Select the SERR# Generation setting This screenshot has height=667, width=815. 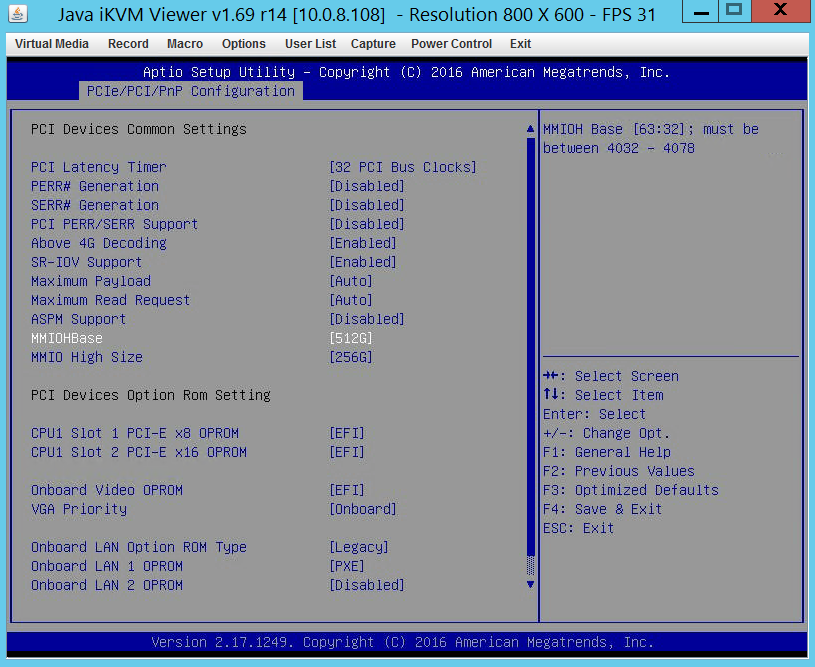(x=95, y=205)
